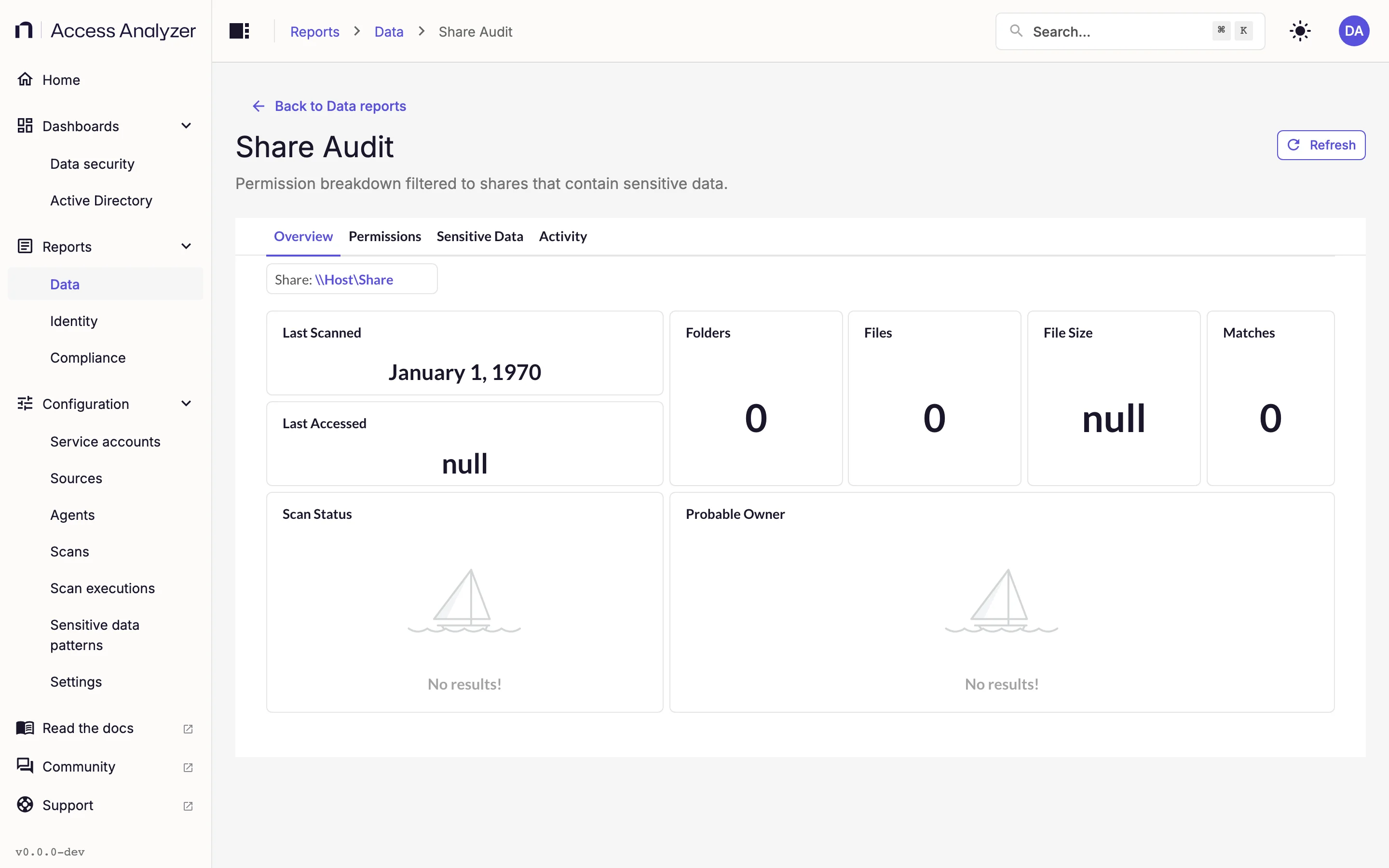Click the Refresh button
The image size is (1389, 868).
click(x=1321, y=145)
